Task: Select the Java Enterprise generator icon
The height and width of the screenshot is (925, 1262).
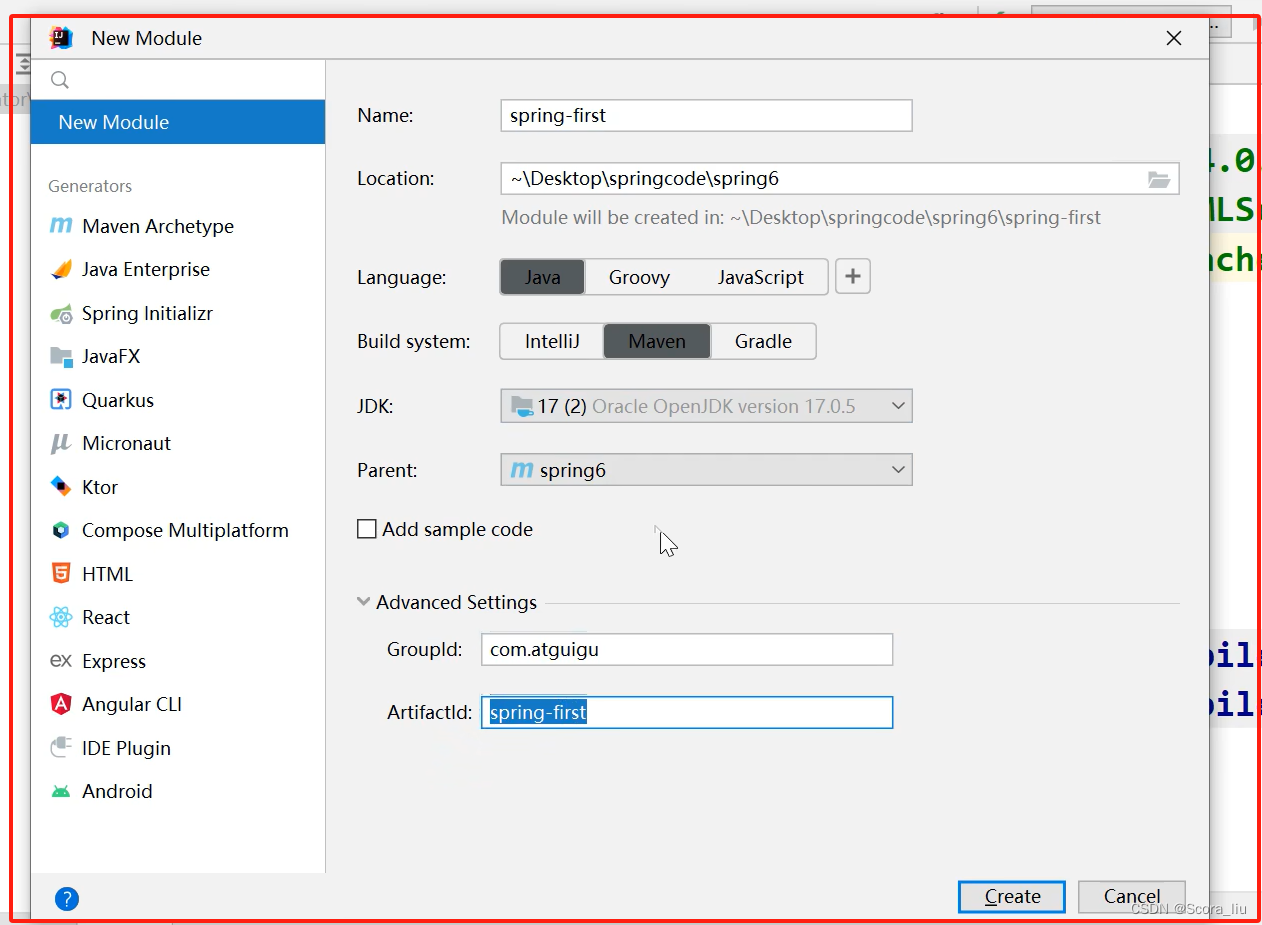Action: click(x=61, y=269)
